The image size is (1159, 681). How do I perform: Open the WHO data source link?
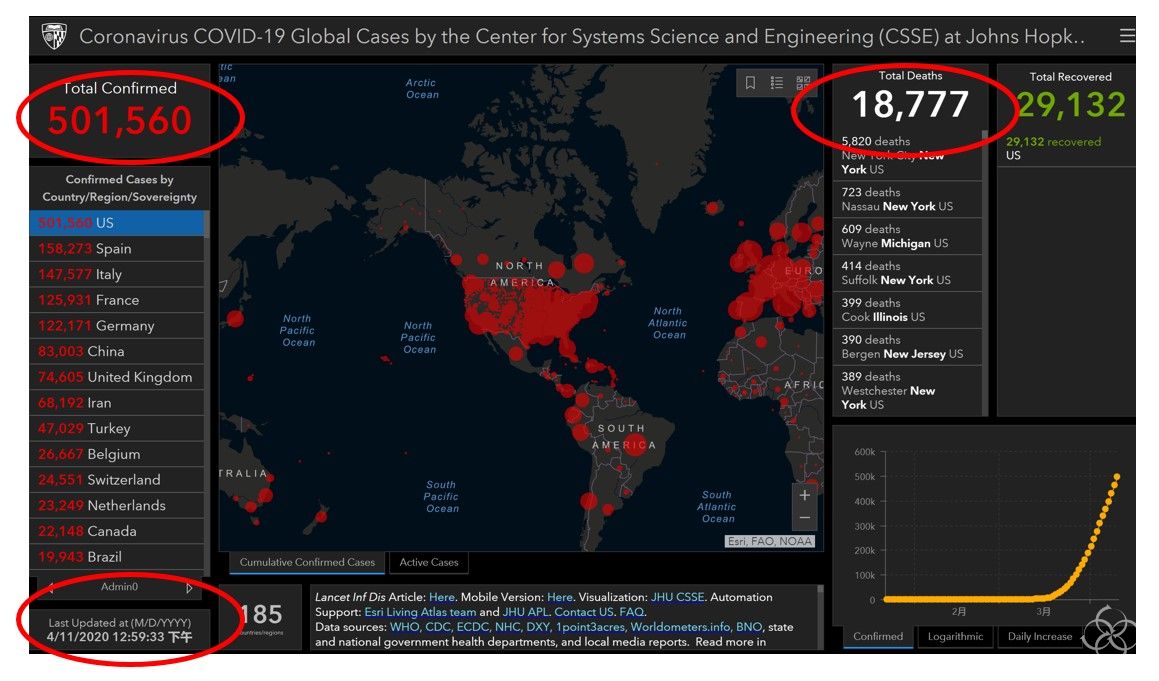pos(404,627)
